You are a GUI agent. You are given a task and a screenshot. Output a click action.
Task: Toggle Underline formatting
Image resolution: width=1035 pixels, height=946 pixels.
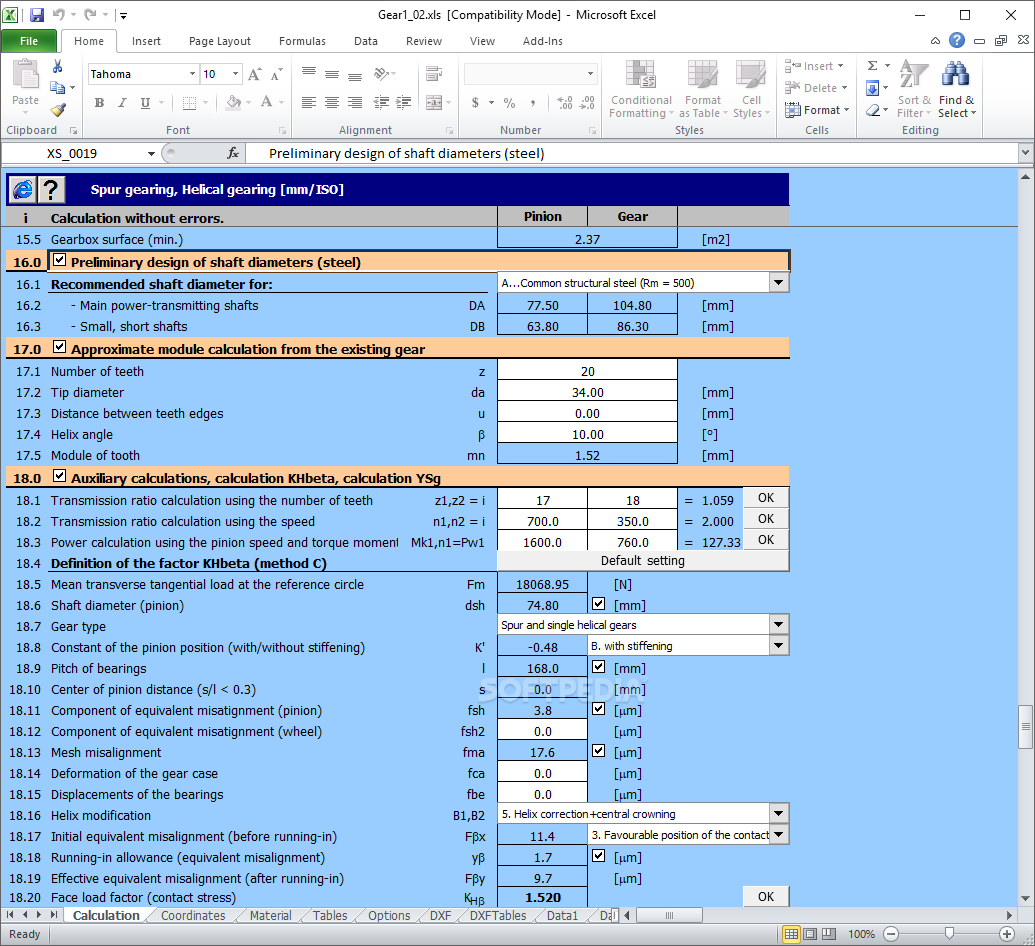(145, 102)
